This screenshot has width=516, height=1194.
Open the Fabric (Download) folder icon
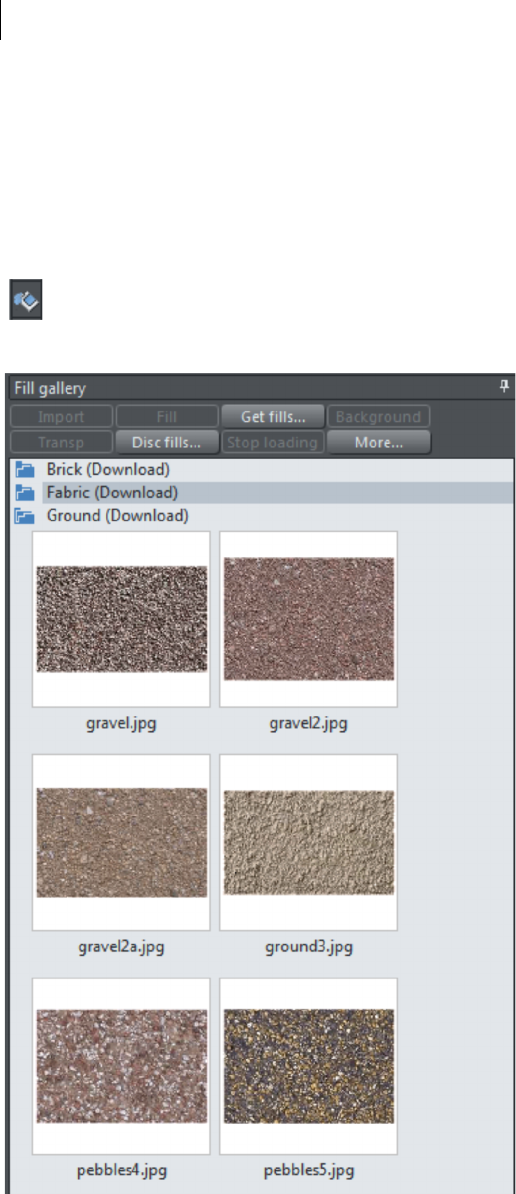tap(25, 493)
